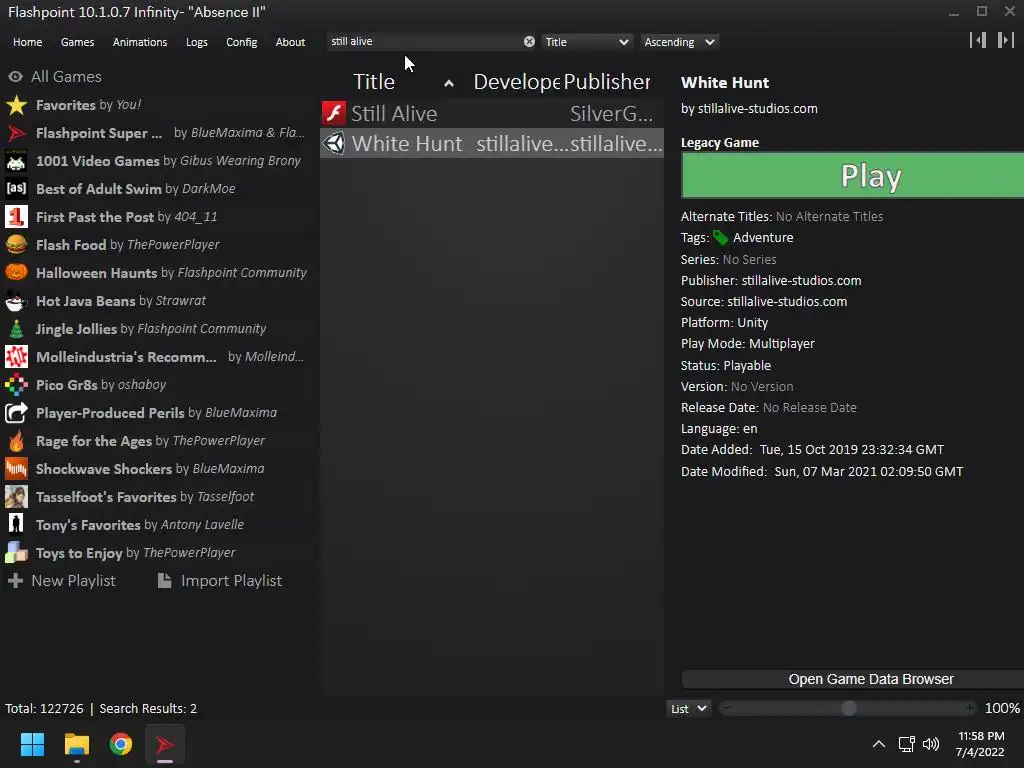Click the Source stillalive-studios.com value
Image resolution: width=1024 pixels, height=768 pixels.
(787, 302)
